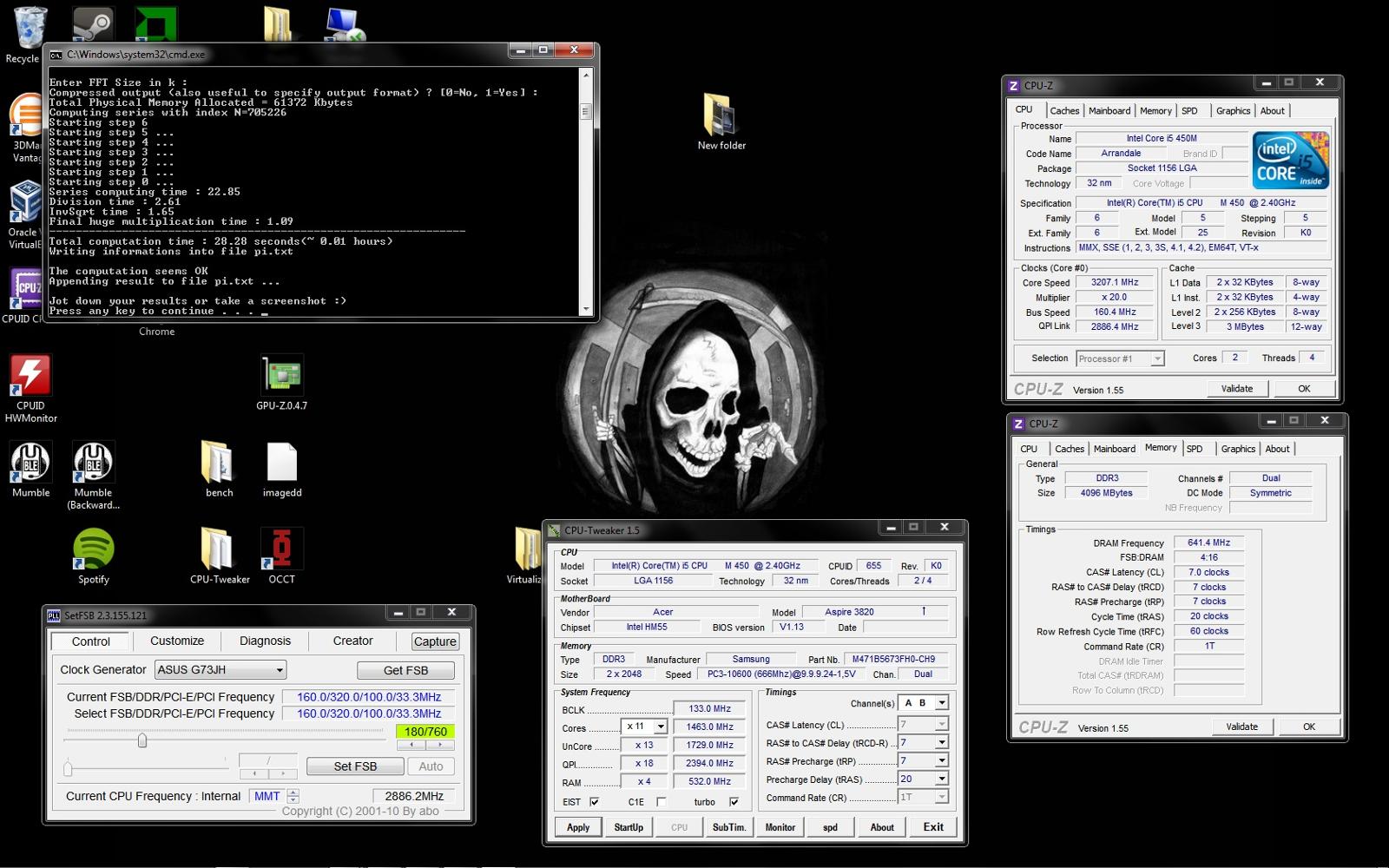1389x868 pixels.
Task: Switch to Diagnosis tab in SetFSB
Action: (x=265, y=641)
